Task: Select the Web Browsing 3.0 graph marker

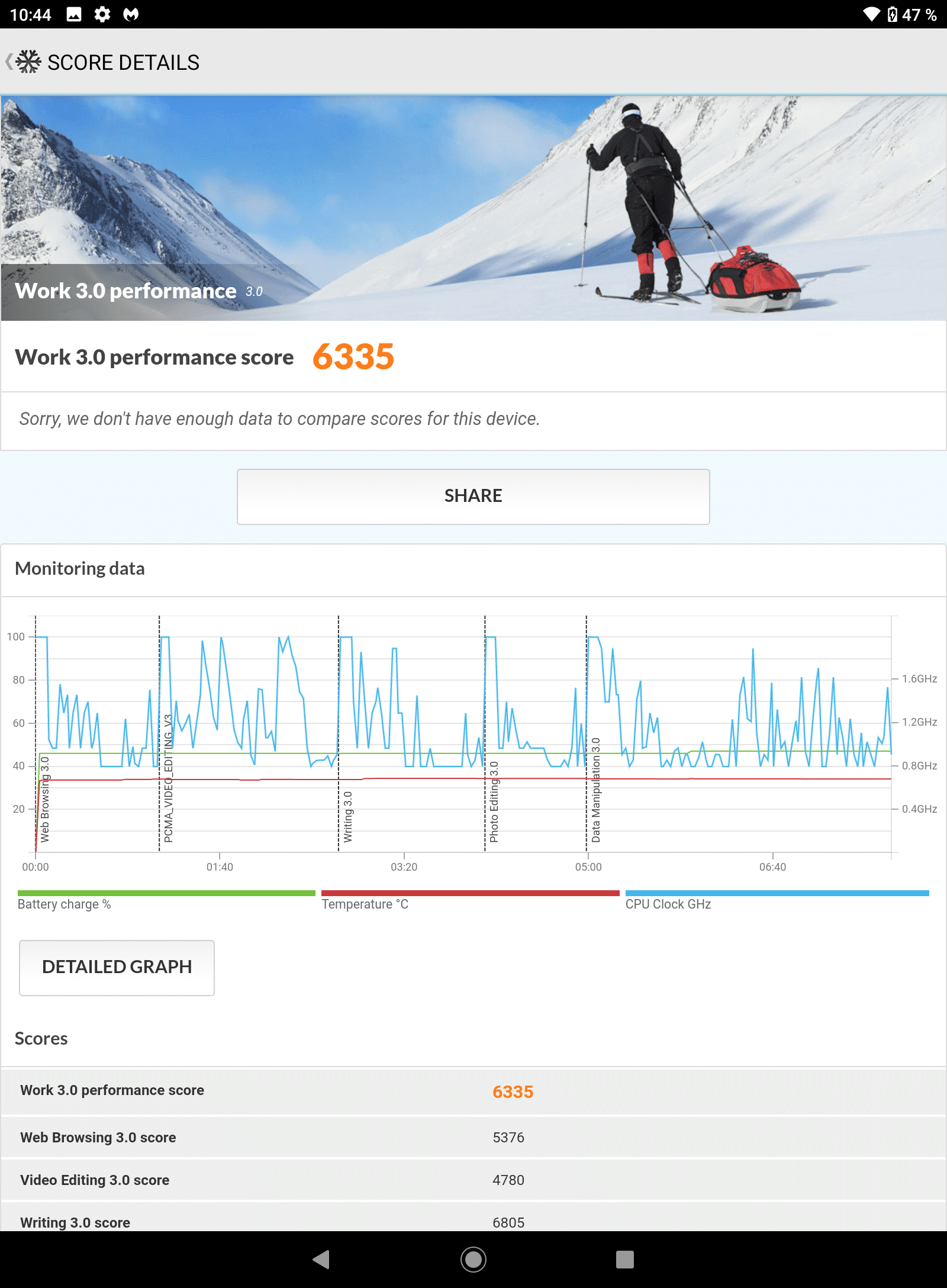Action: point(45,799)
